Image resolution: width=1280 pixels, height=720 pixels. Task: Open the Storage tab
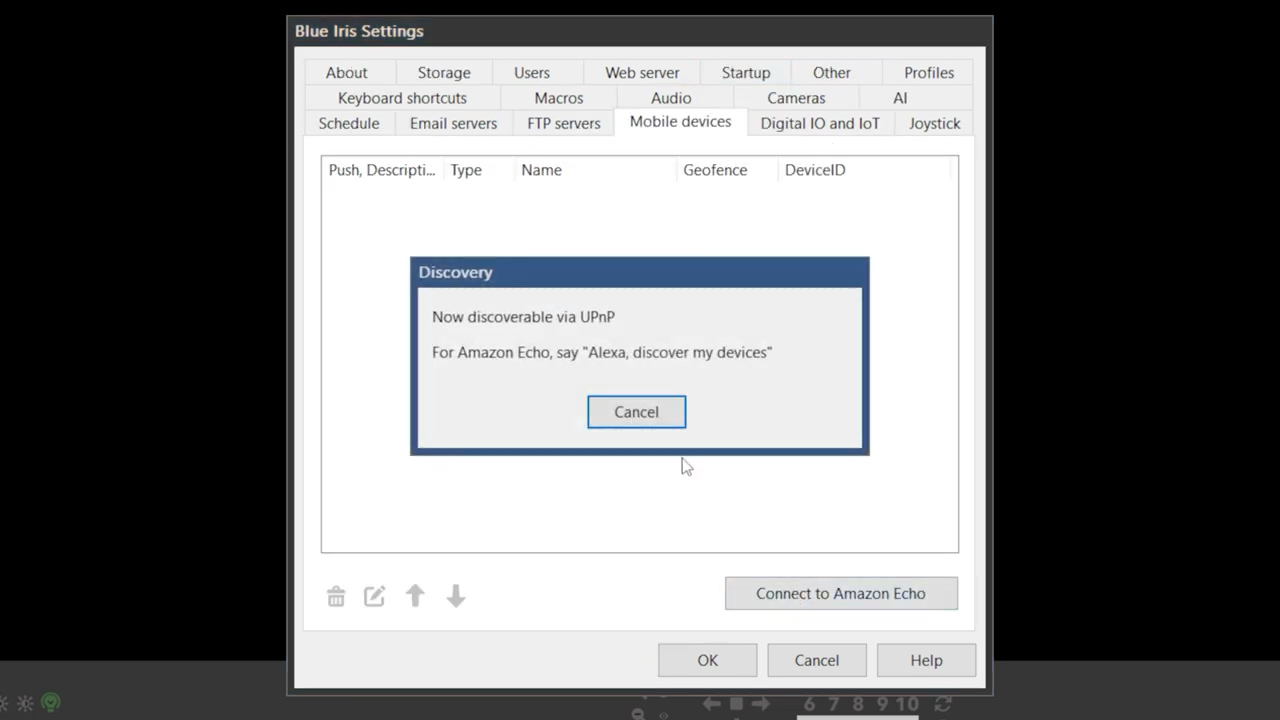(x=444, y=72)
